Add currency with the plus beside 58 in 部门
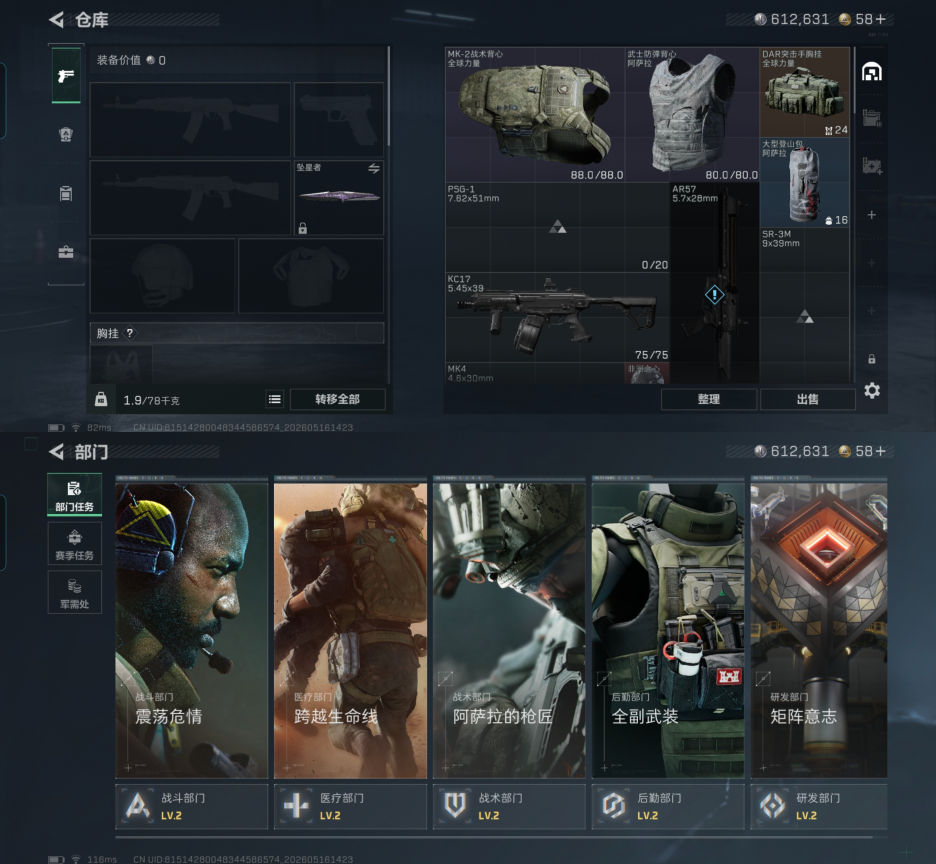 click(x=880, y=451)
